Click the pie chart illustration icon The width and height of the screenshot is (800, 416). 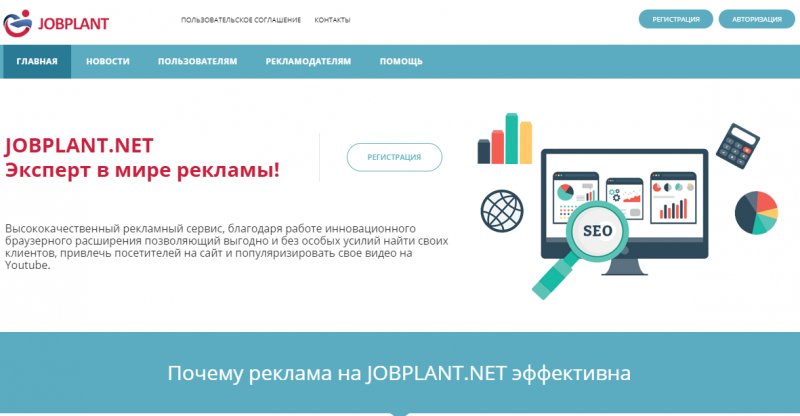[756, 213]
